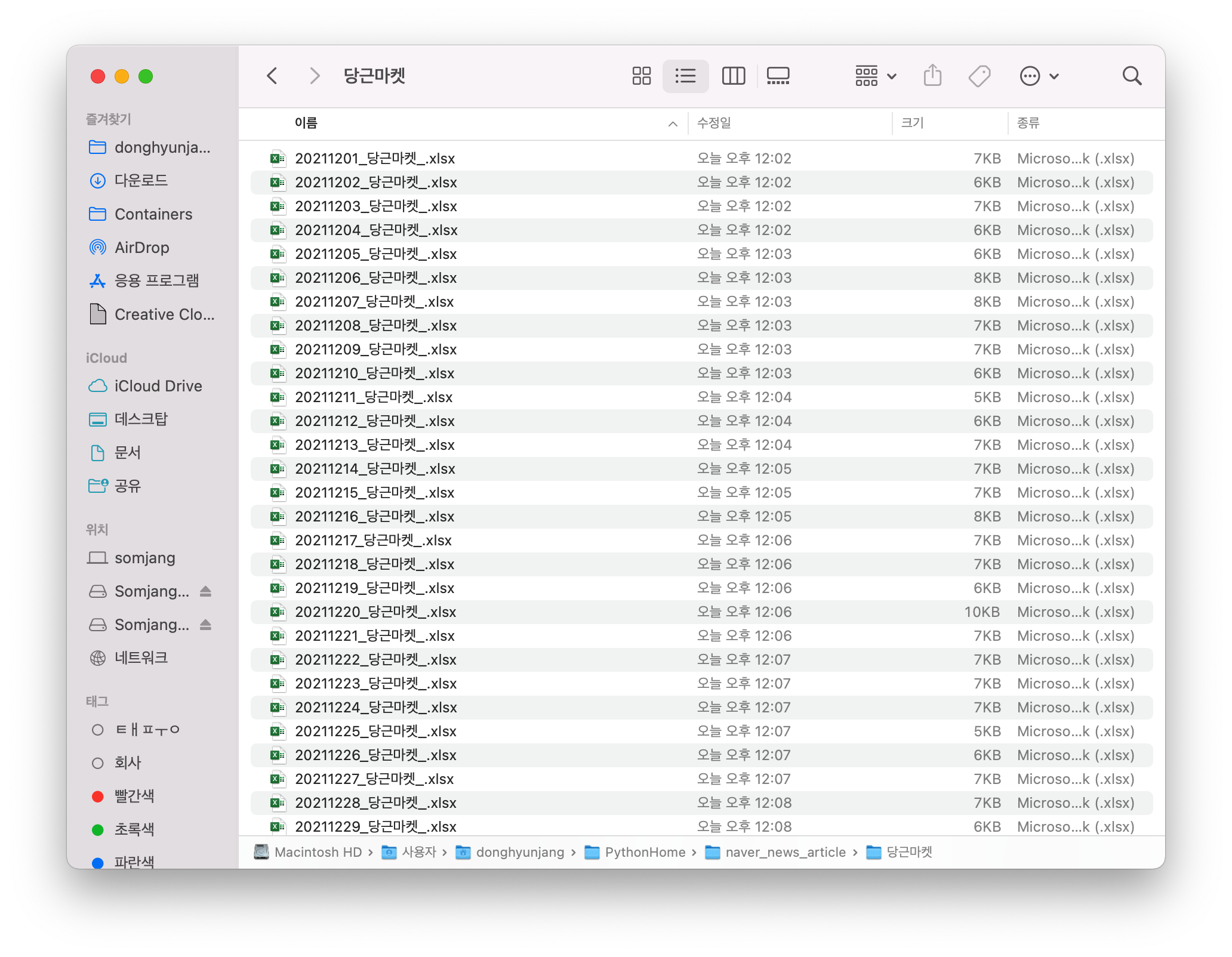Switch to icon grid view
The image size is (1232, 957).
click(641, 76)
